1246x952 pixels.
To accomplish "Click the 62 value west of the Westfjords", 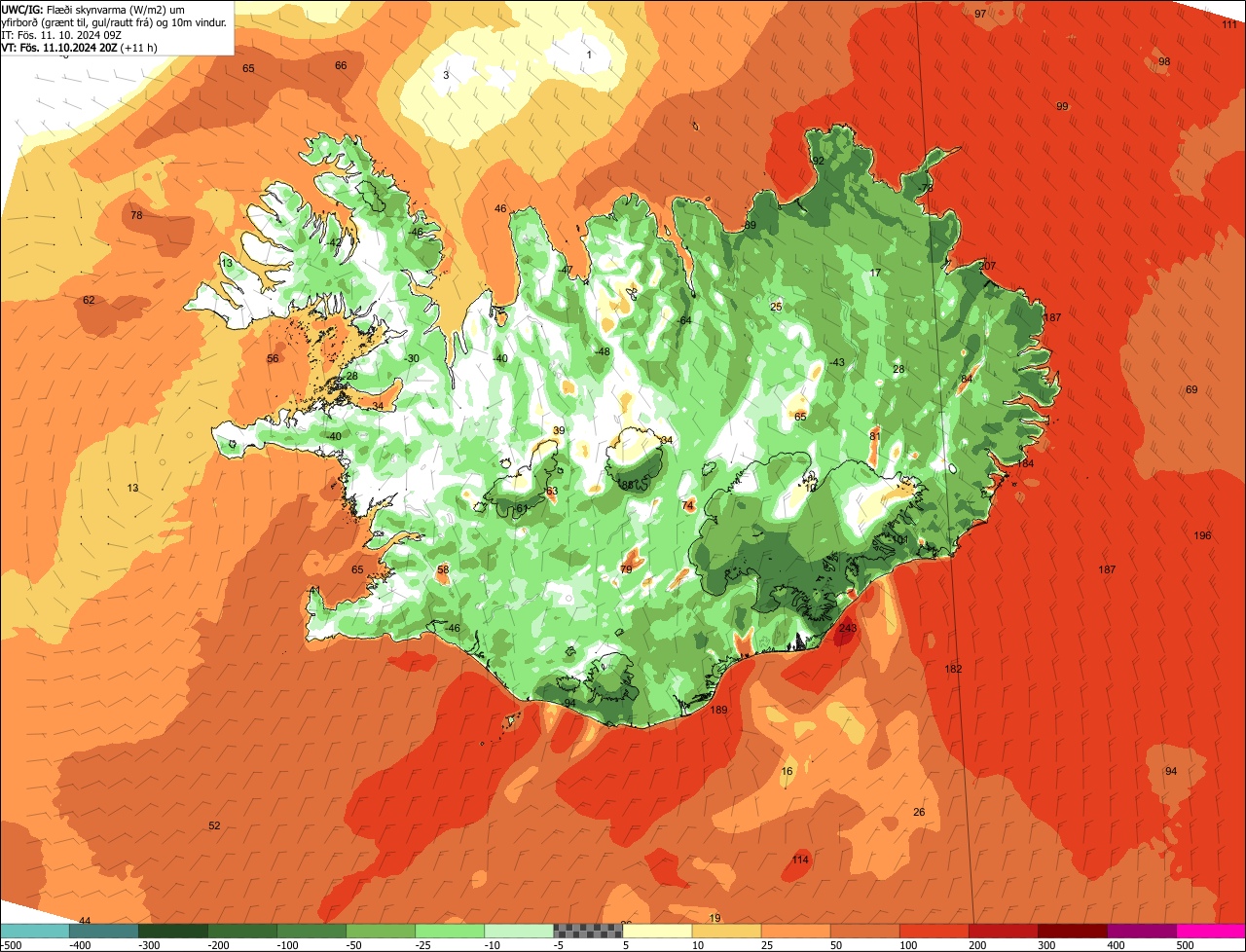I will (89, 300).
